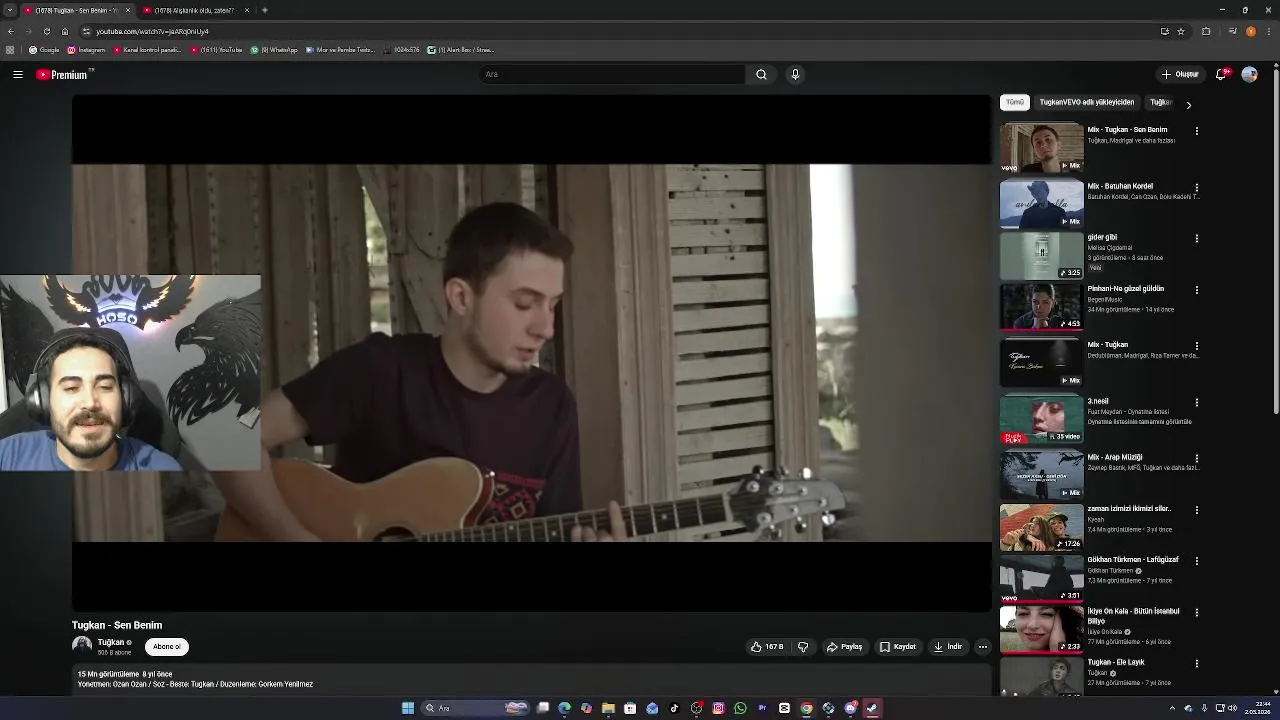
Task: Save video using Kaydet button
Action: click(x=898, y=647)
